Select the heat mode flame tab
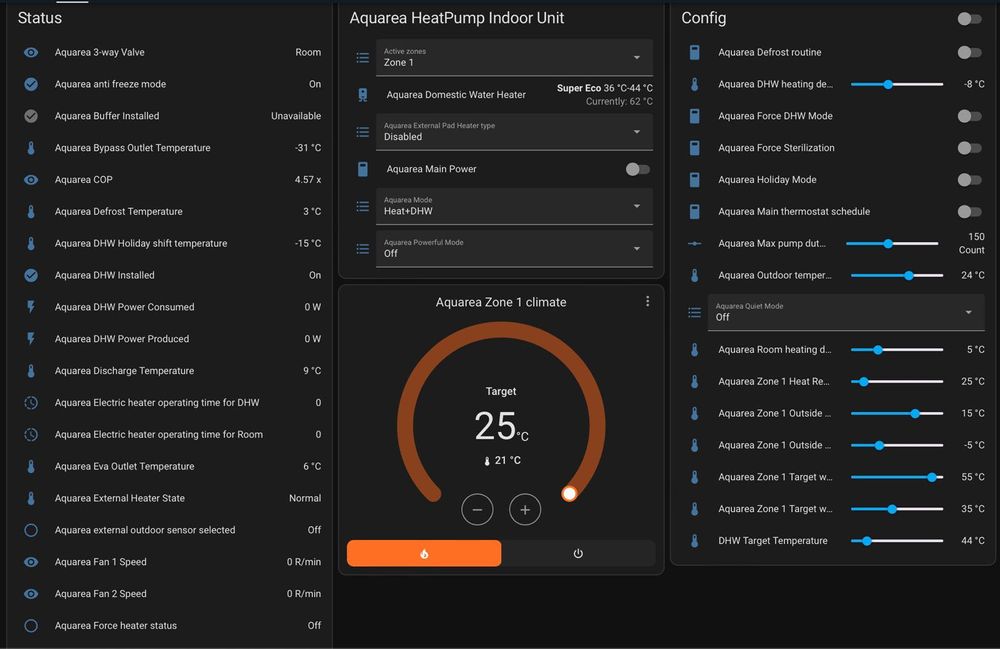 [424, 553]
